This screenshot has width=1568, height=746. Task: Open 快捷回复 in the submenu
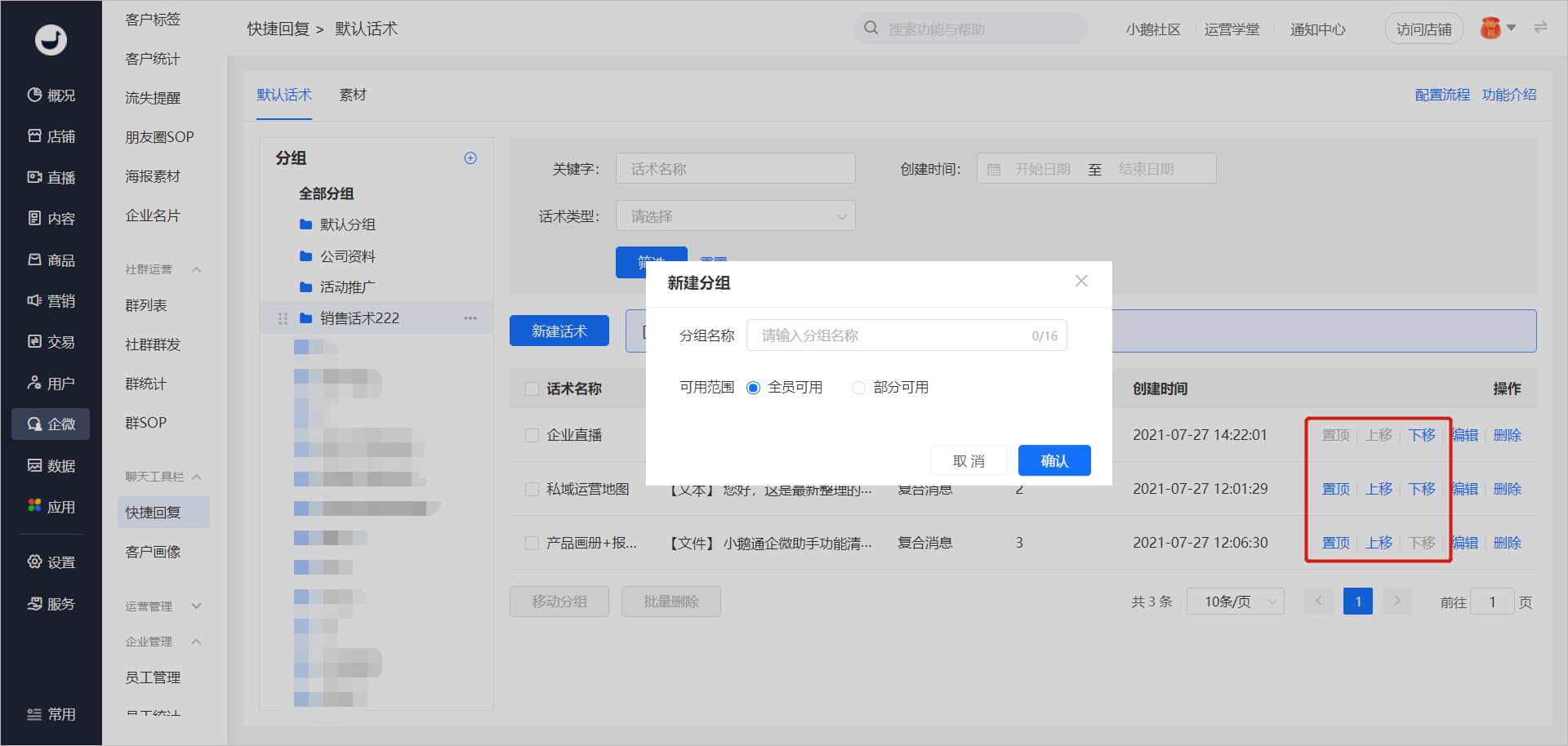click(163, 513)
